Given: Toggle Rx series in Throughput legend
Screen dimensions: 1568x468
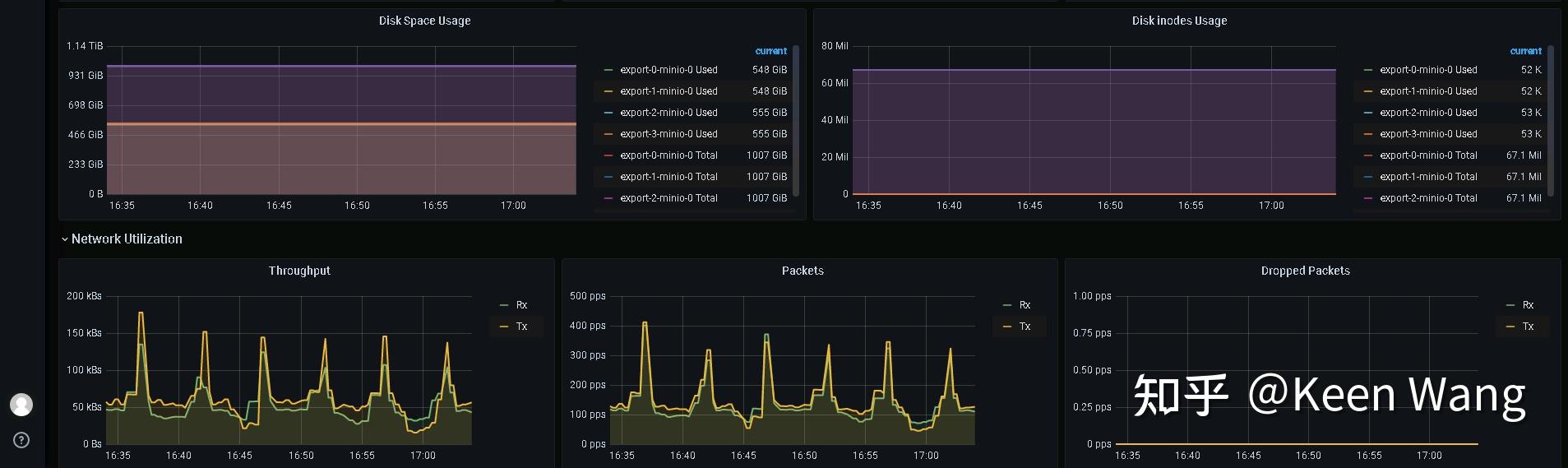Looking at the screenshot, I should coord(521,305).
